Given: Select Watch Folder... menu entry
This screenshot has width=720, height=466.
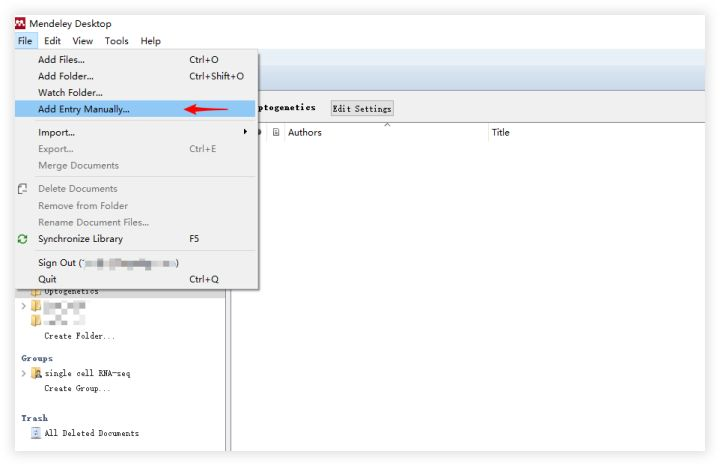Looking at the screenshot, I should 135,93.
